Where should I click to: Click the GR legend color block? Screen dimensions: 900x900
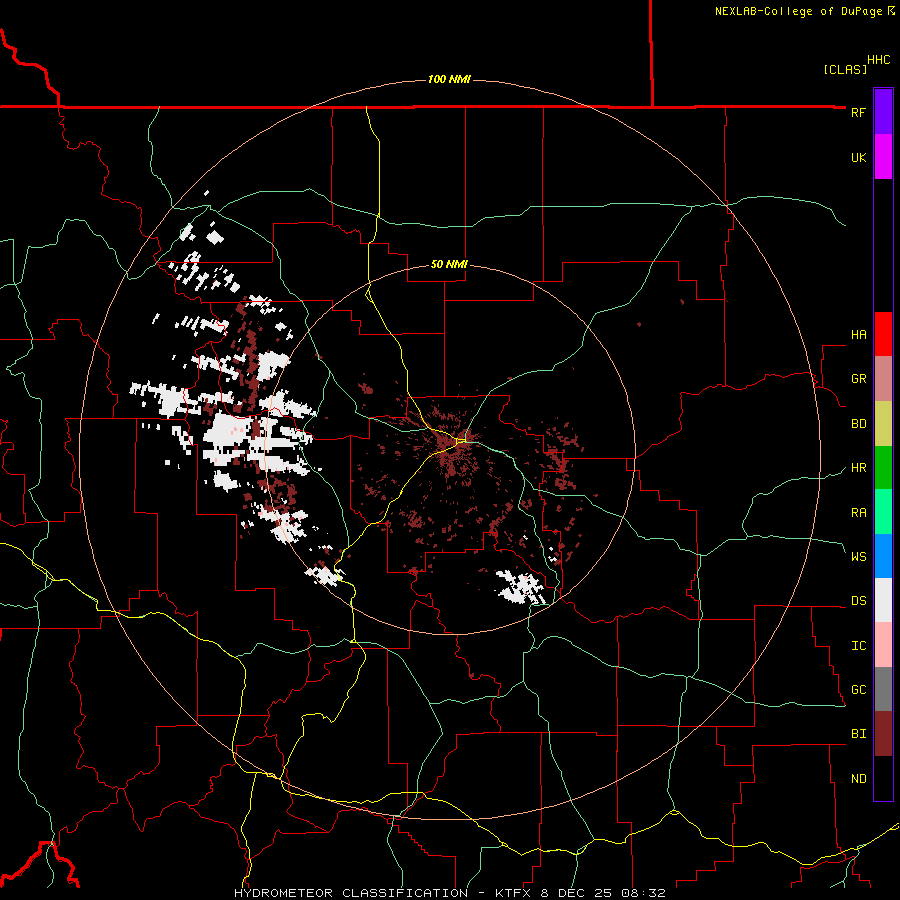(883, 379)
